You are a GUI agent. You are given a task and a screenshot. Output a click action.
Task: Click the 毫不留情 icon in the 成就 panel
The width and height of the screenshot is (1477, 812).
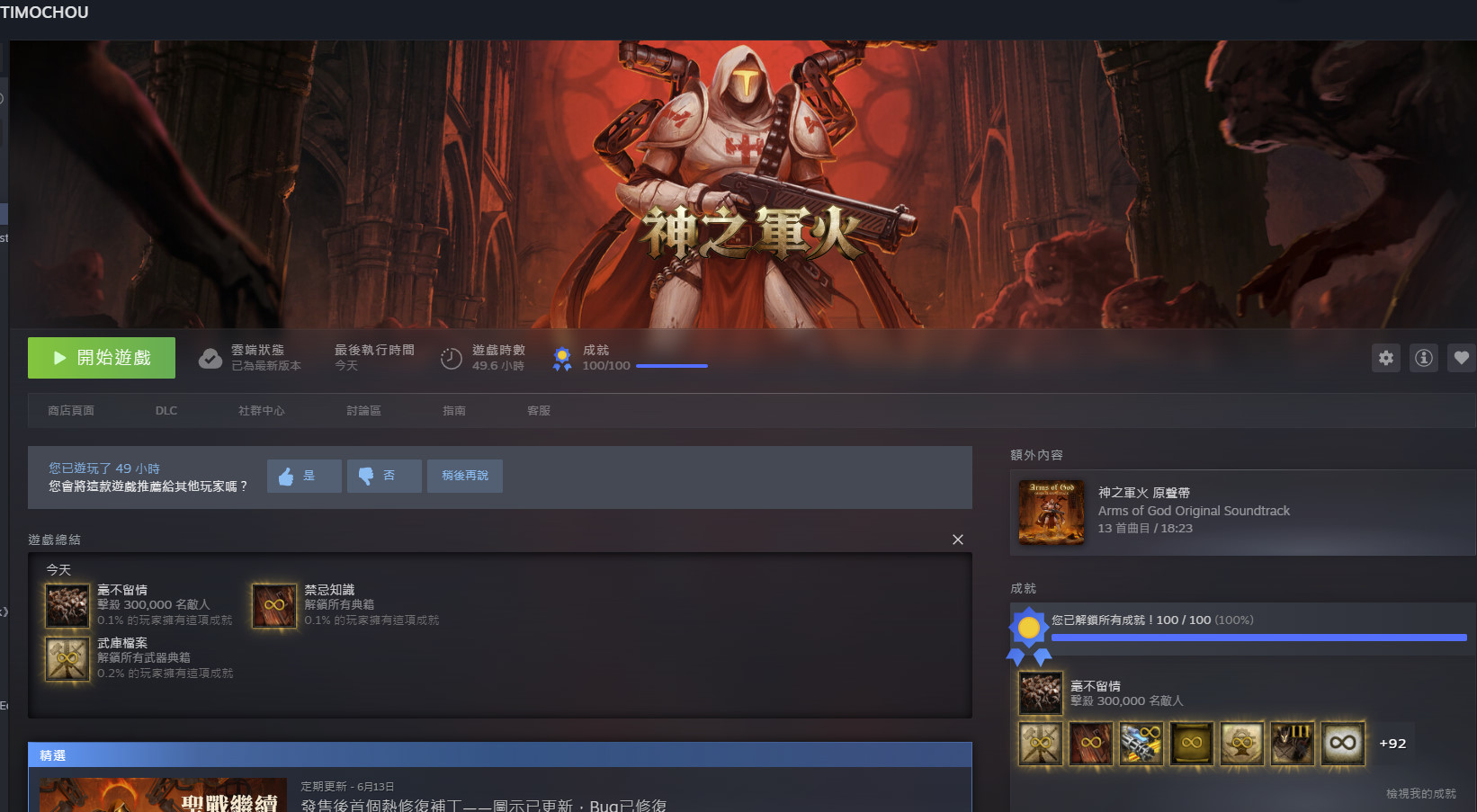tap(1041, 693)
